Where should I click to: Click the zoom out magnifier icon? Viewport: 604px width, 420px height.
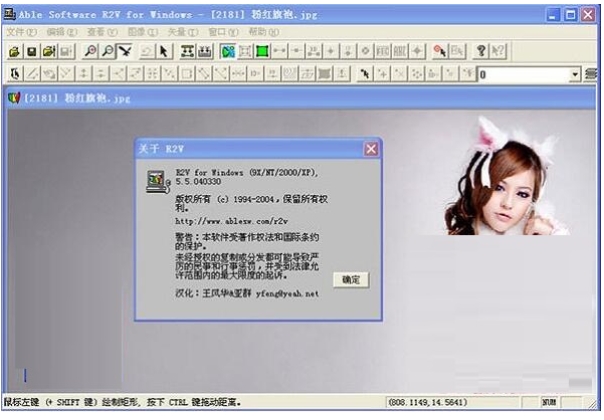(108, 51)
